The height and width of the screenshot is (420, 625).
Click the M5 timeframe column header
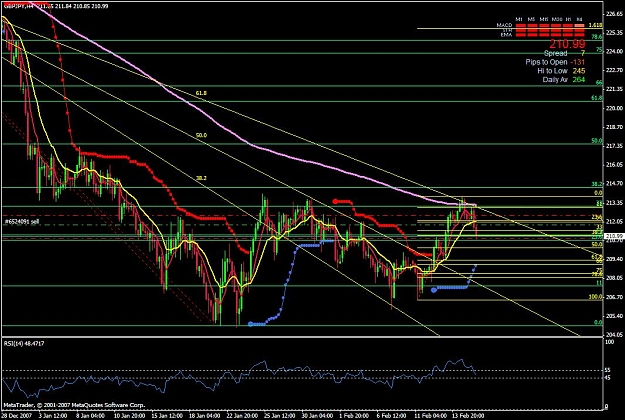coord(531,19)
